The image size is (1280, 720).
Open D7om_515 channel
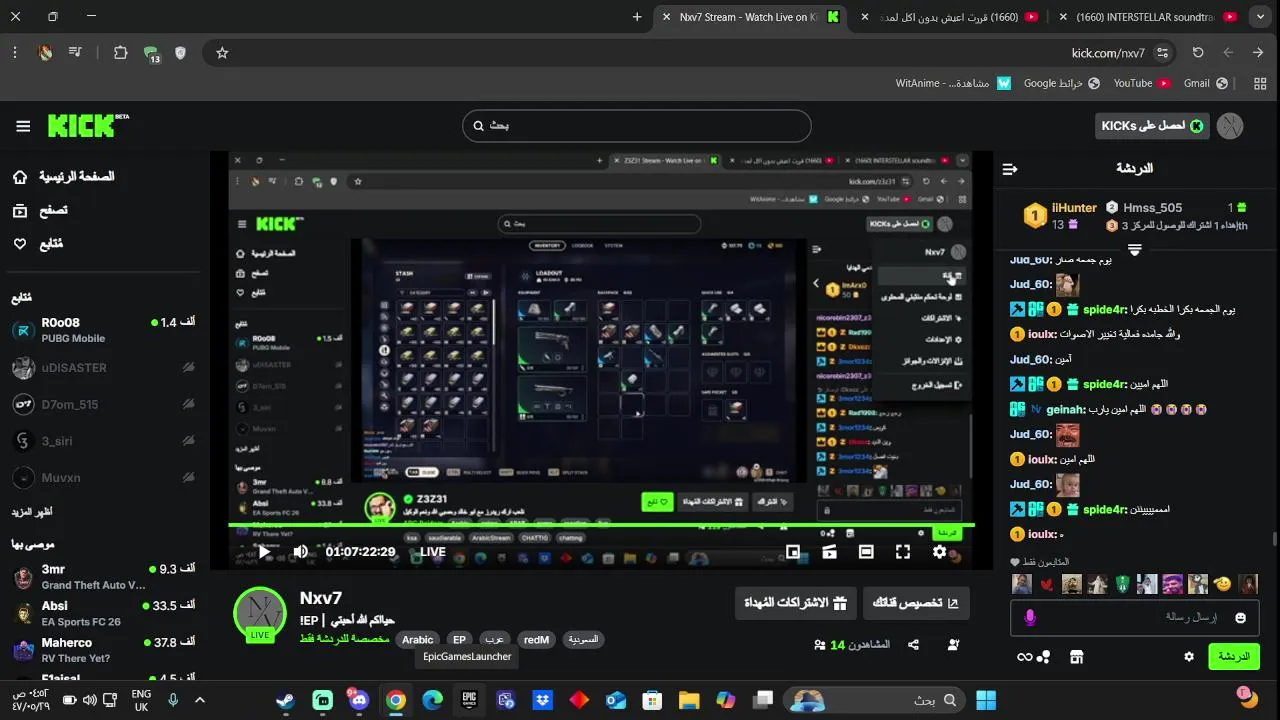tap(103, 404)
